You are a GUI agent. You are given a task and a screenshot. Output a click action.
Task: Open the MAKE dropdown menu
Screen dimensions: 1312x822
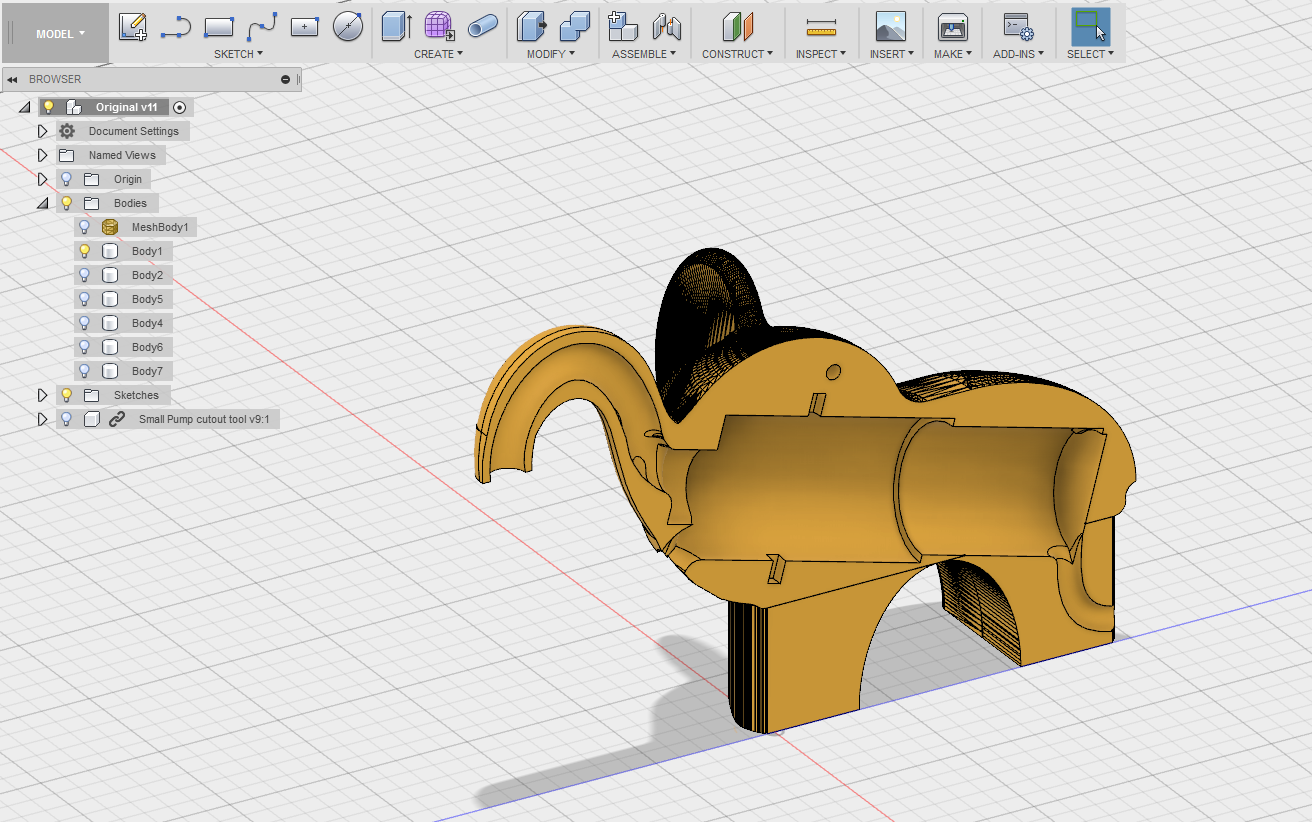pyautogui.click(x=953, y=54)
